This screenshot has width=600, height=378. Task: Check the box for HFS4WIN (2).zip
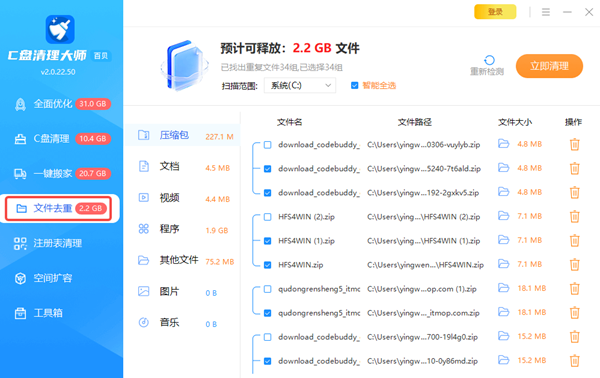pos(267,217)
